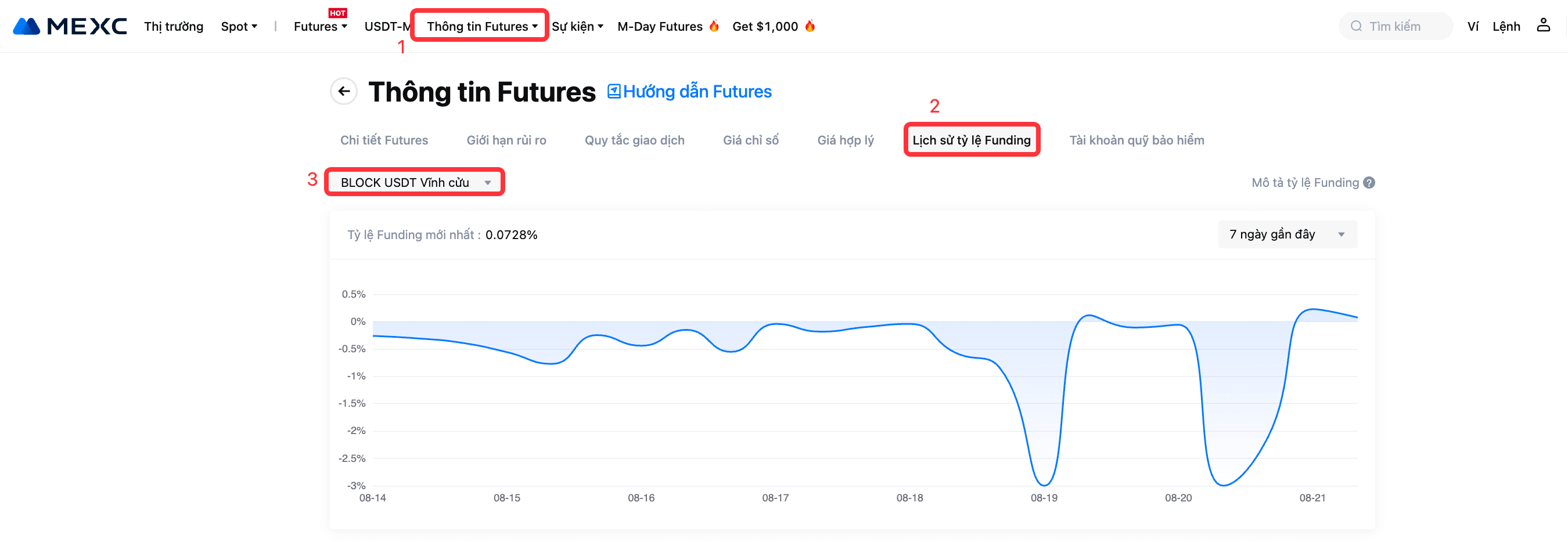Open the Giới hạn rủi ro tab

coord(506,140)
